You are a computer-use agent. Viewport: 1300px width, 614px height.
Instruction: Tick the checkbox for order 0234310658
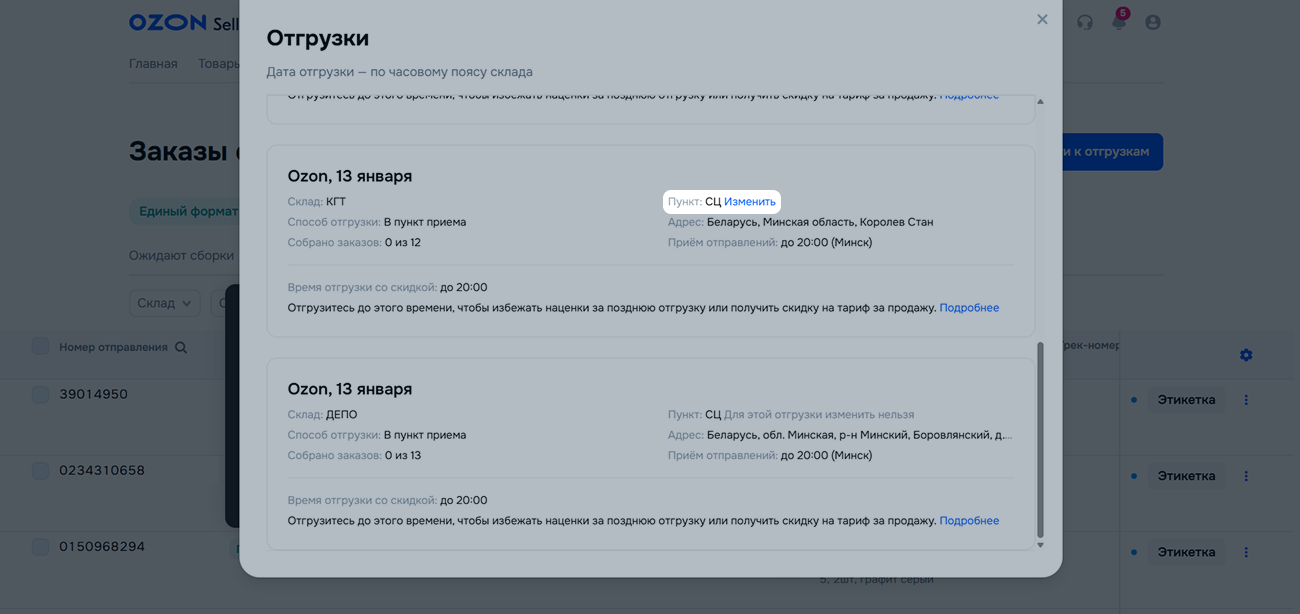point(40,470)
